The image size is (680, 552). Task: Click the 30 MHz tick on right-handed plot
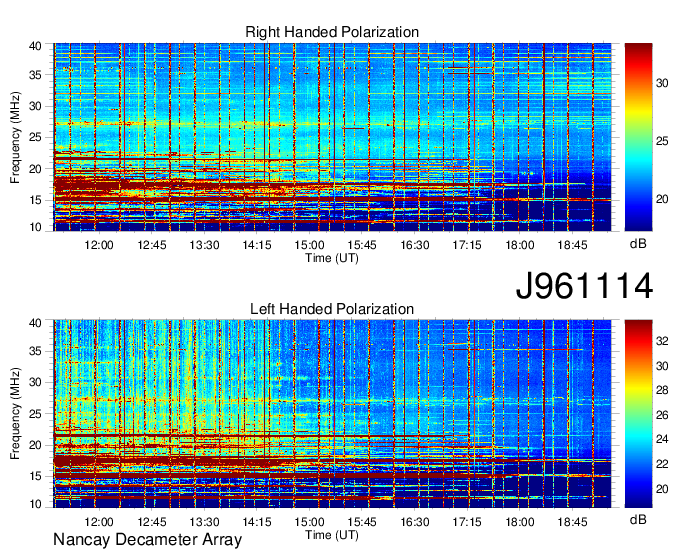tap(35, 106)
